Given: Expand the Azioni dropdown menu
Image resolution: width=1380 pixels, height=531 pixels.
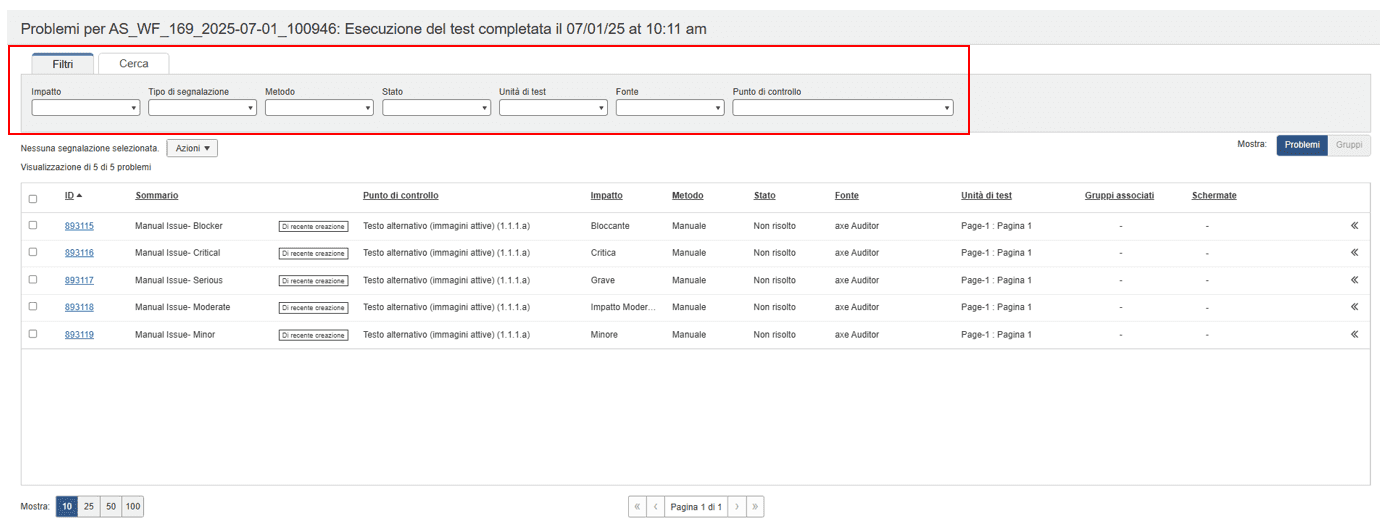Looking at the screenshot, I should (x=192, y=148).
